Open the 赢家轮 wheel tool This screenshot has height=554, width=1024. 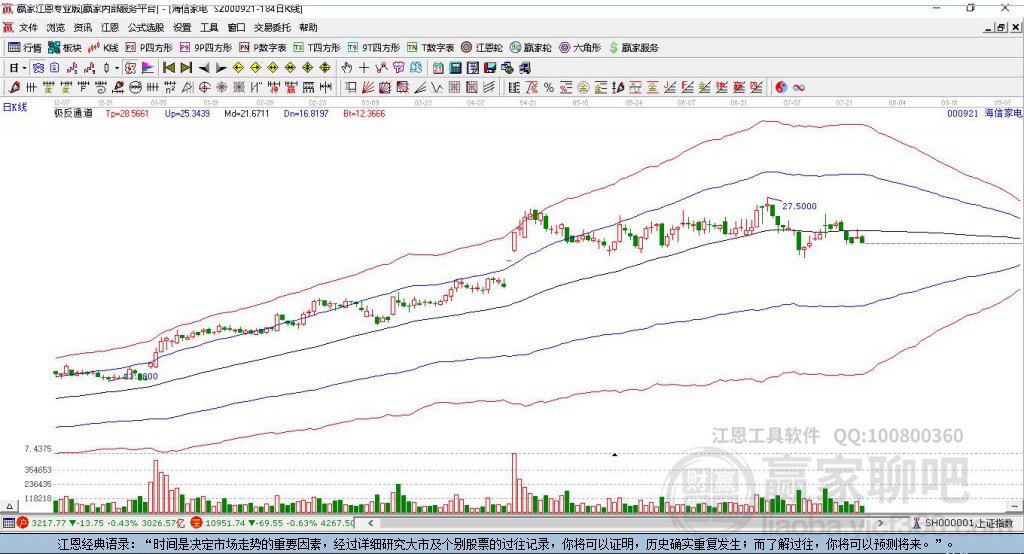[x=530, y=48]
